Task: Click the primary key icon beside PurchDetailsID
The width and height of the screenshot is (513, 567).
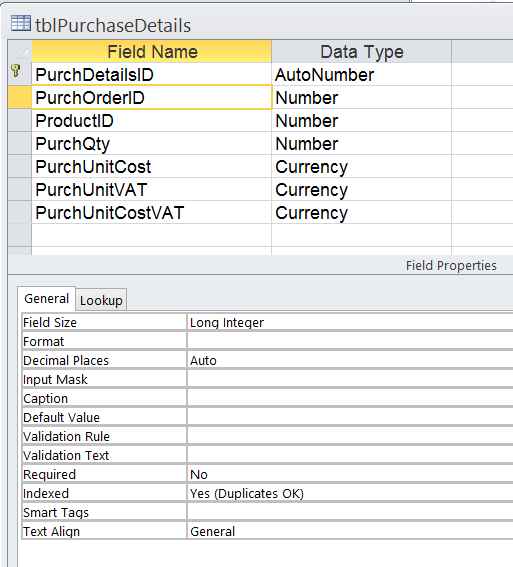Action: coord(16,71)
